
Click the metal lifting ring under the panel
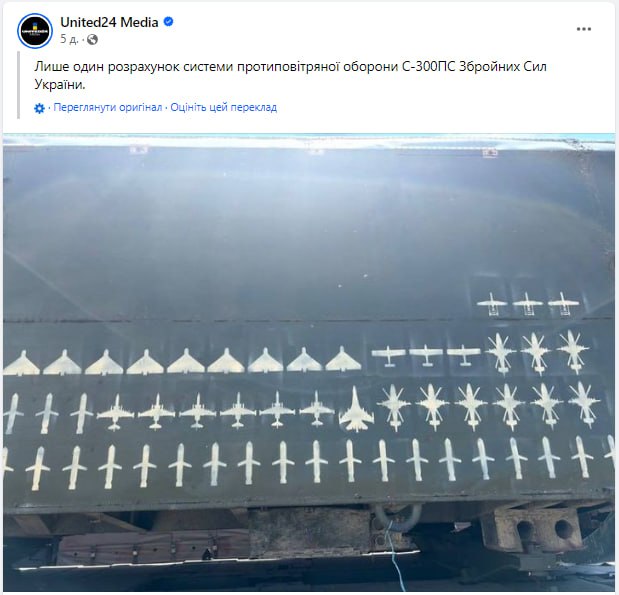coord(398,515)
